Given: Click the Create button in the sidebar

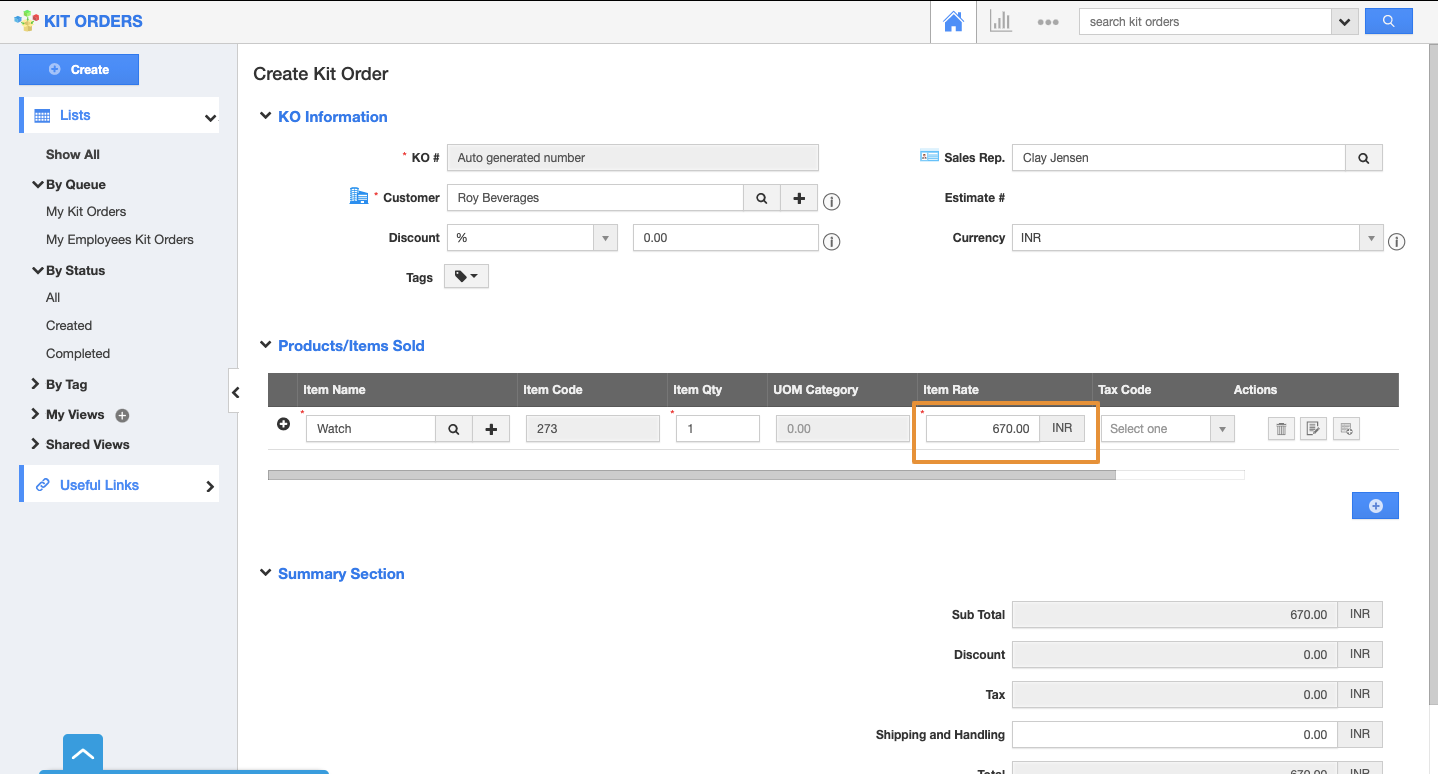Looking at the screenshot, I should (x=78, y=69).
